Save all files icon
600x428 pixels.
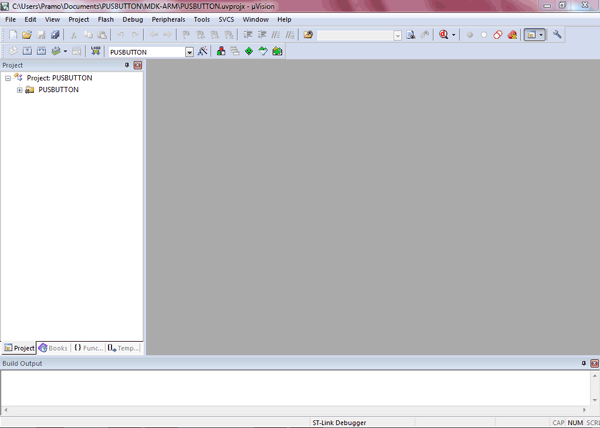coord(55,35)
